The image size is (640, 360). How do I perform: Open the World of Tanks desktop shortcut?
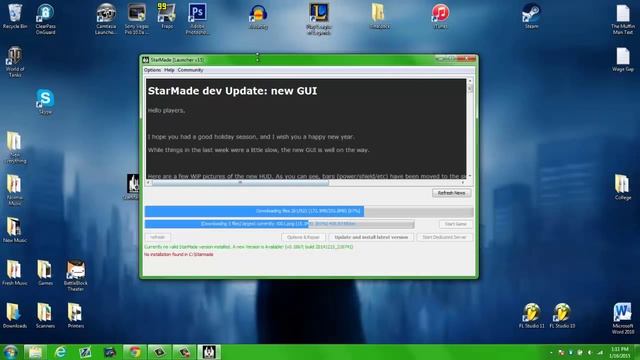15,62
